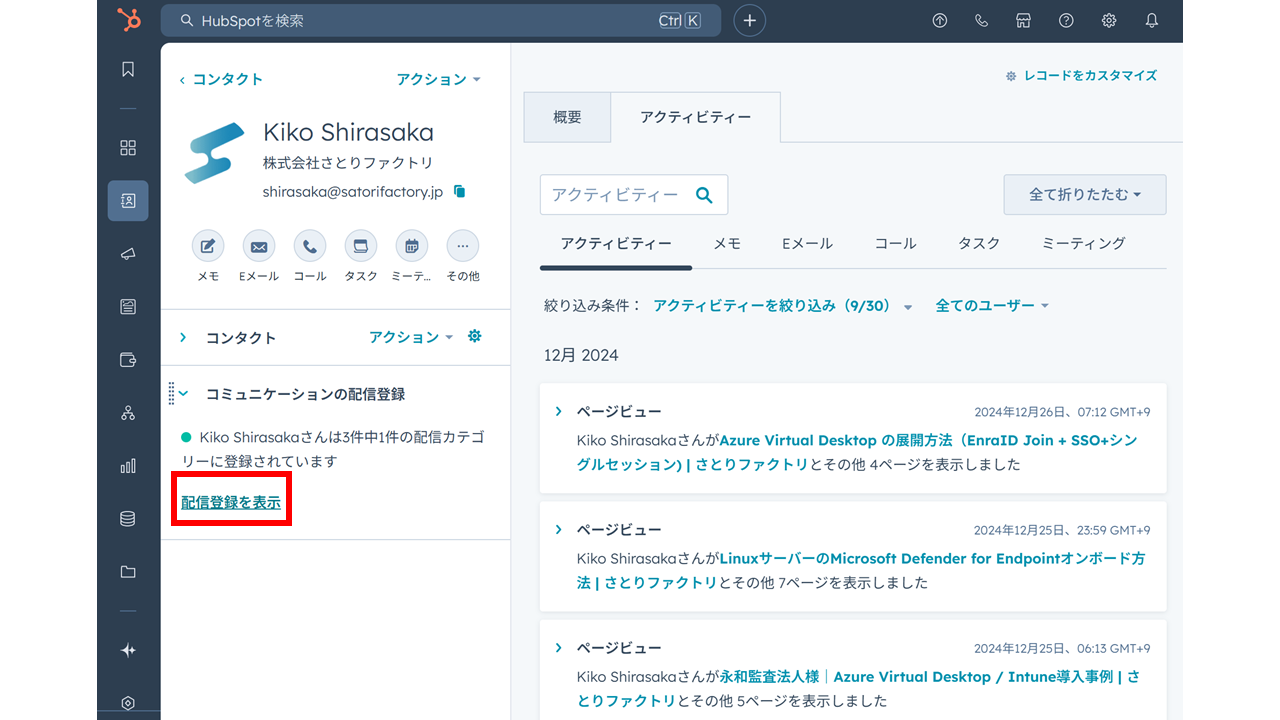
Task: Open the marketplace storefront icon in the top bar
Action: [1024, 21]
